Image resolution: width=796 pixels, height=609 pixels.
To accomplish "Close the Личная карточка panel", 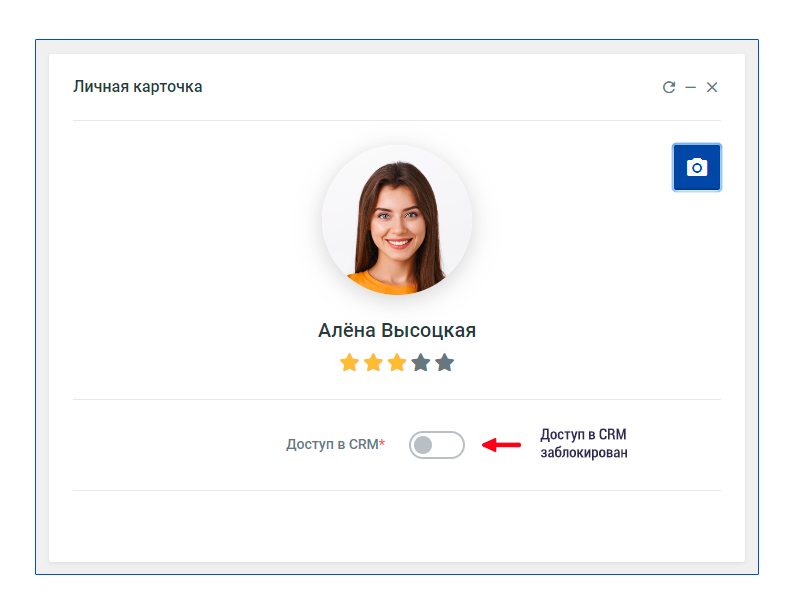I will click(x=712, y=87).
